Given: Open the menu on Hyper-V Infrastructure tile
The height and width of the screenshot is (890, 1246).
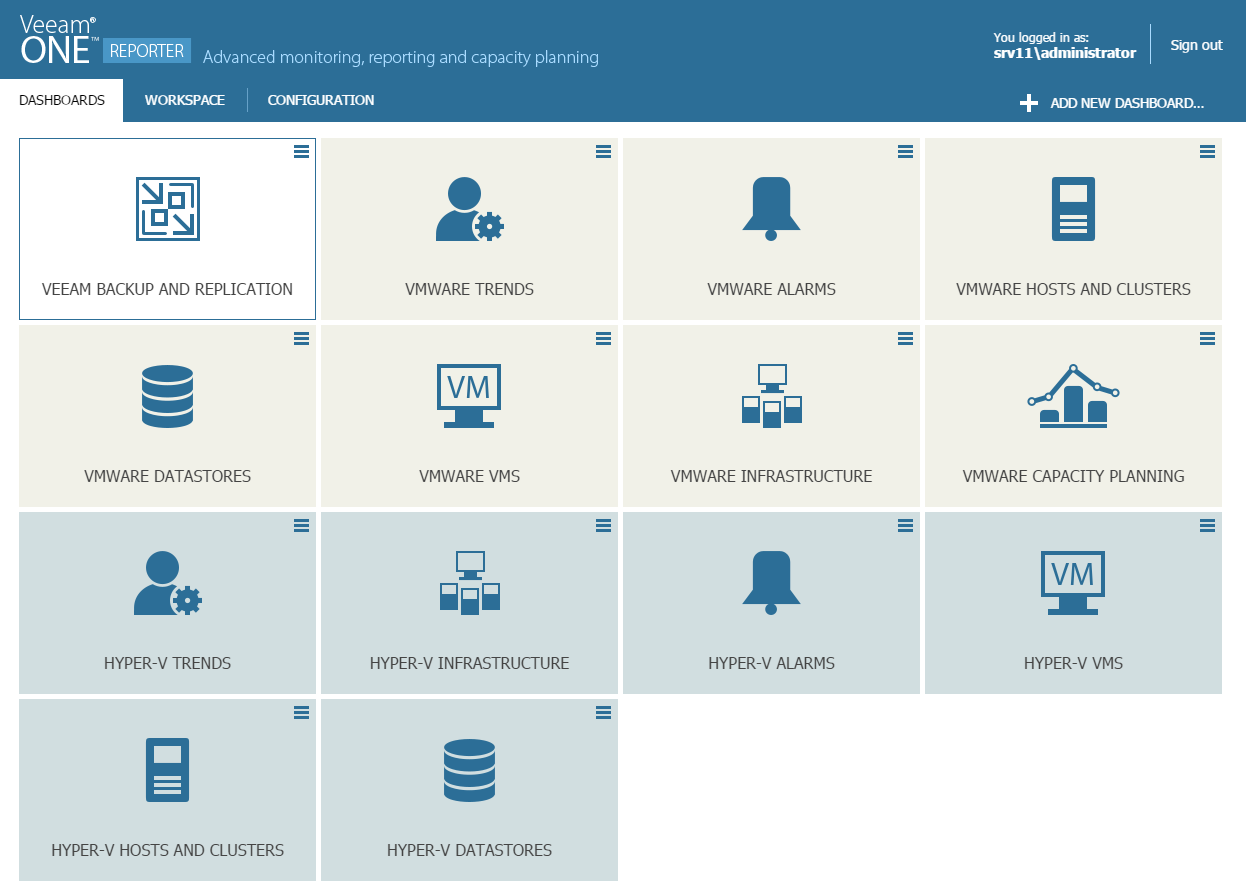Looking at the screenshot, I should [603, 525].
